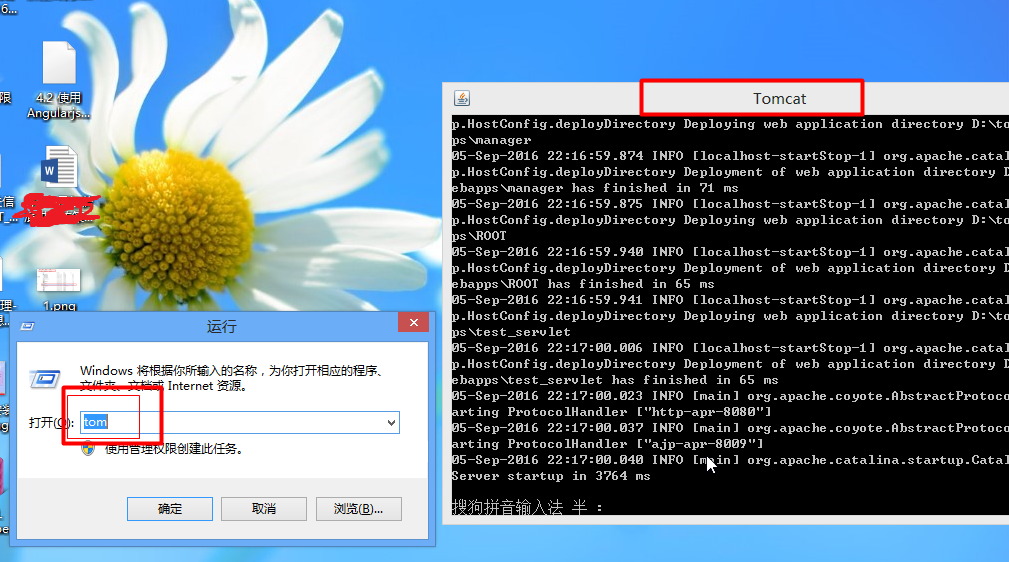Click the Tomcat window title text

click(779, 98)
